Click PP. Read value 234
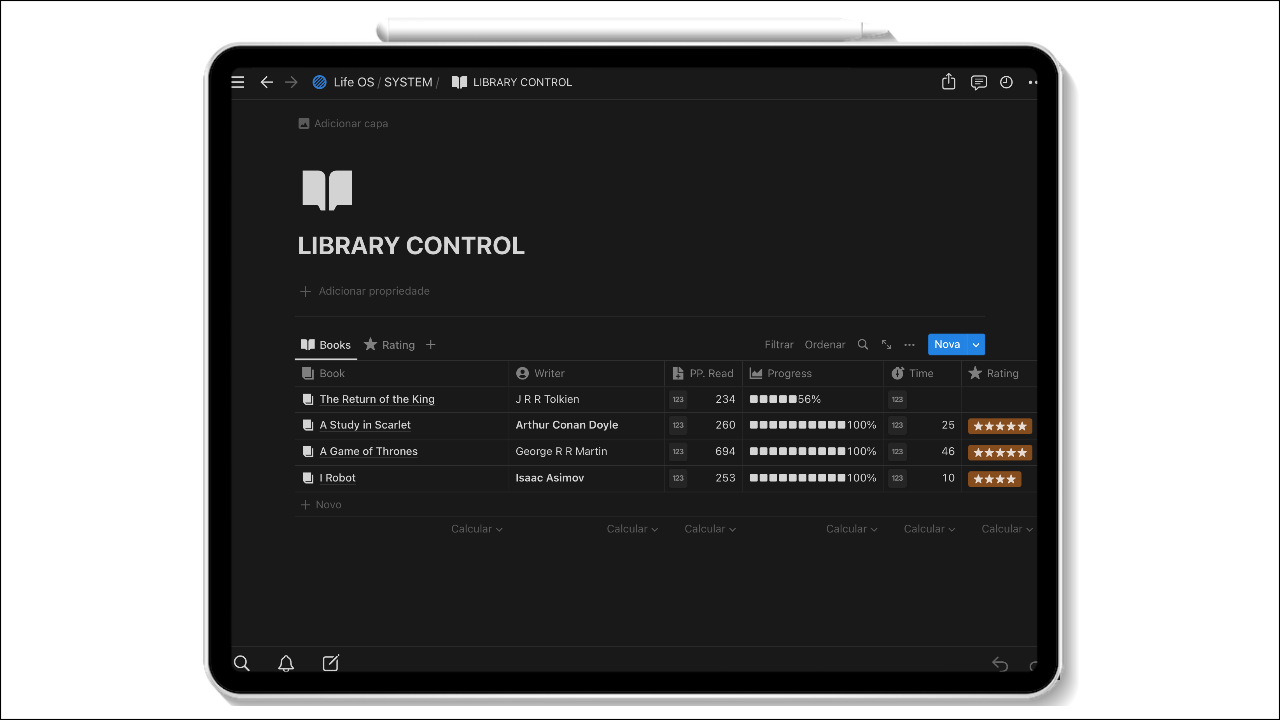 coord(726,399)
